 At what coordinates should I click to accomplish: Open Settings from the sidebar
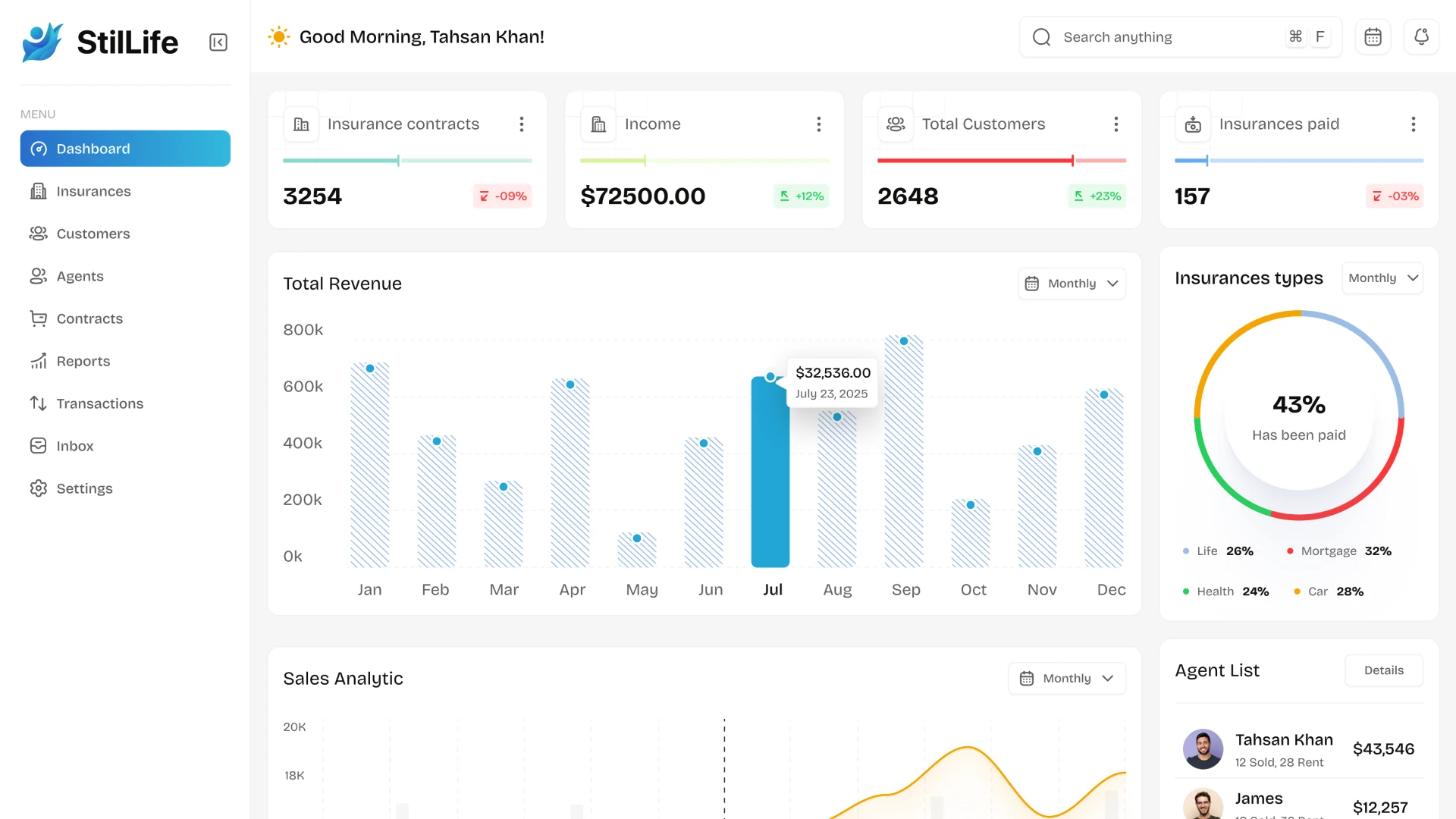[x=84, y=488]
